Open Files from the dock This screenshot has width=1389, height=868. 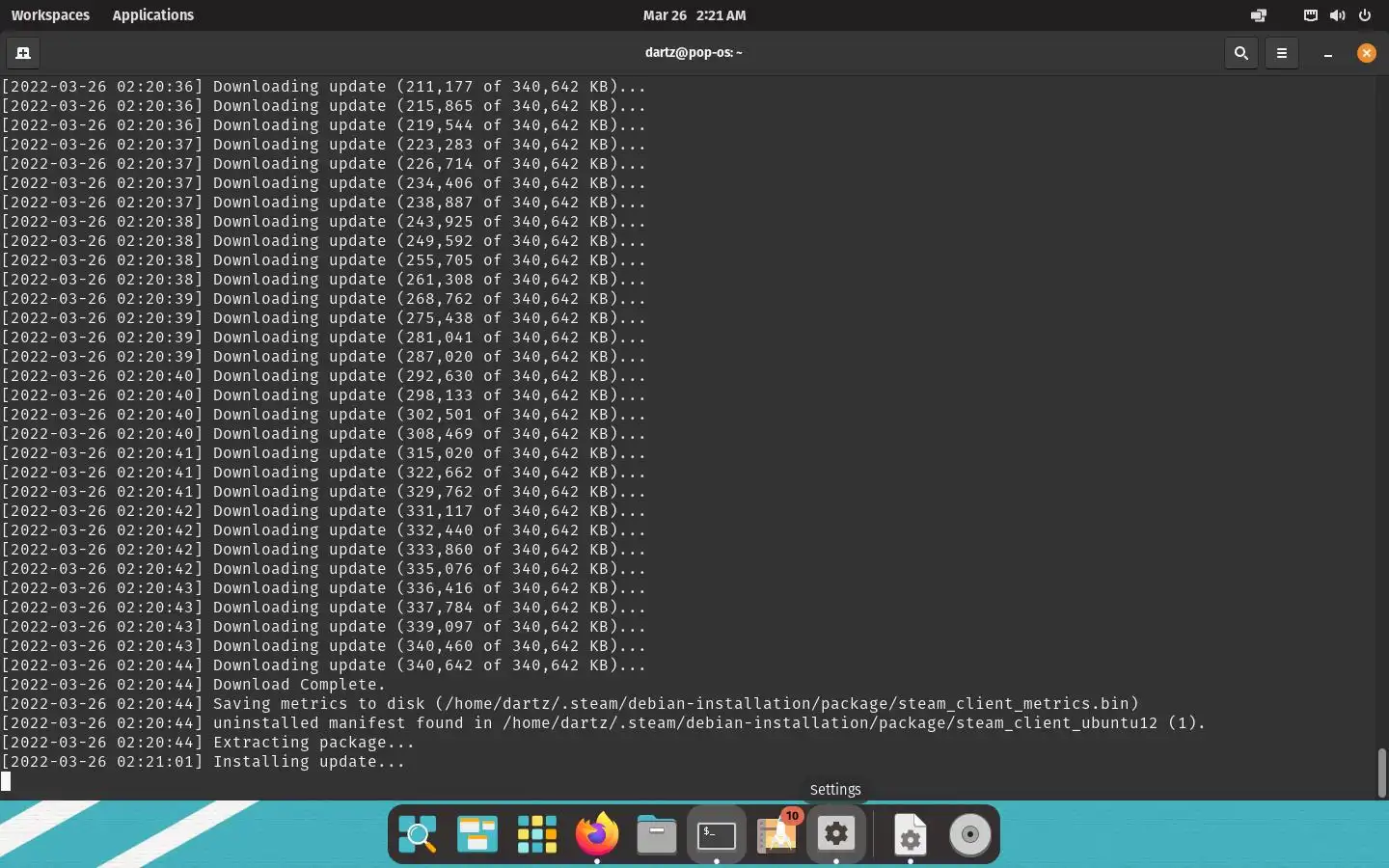click(x=657, y=834)
